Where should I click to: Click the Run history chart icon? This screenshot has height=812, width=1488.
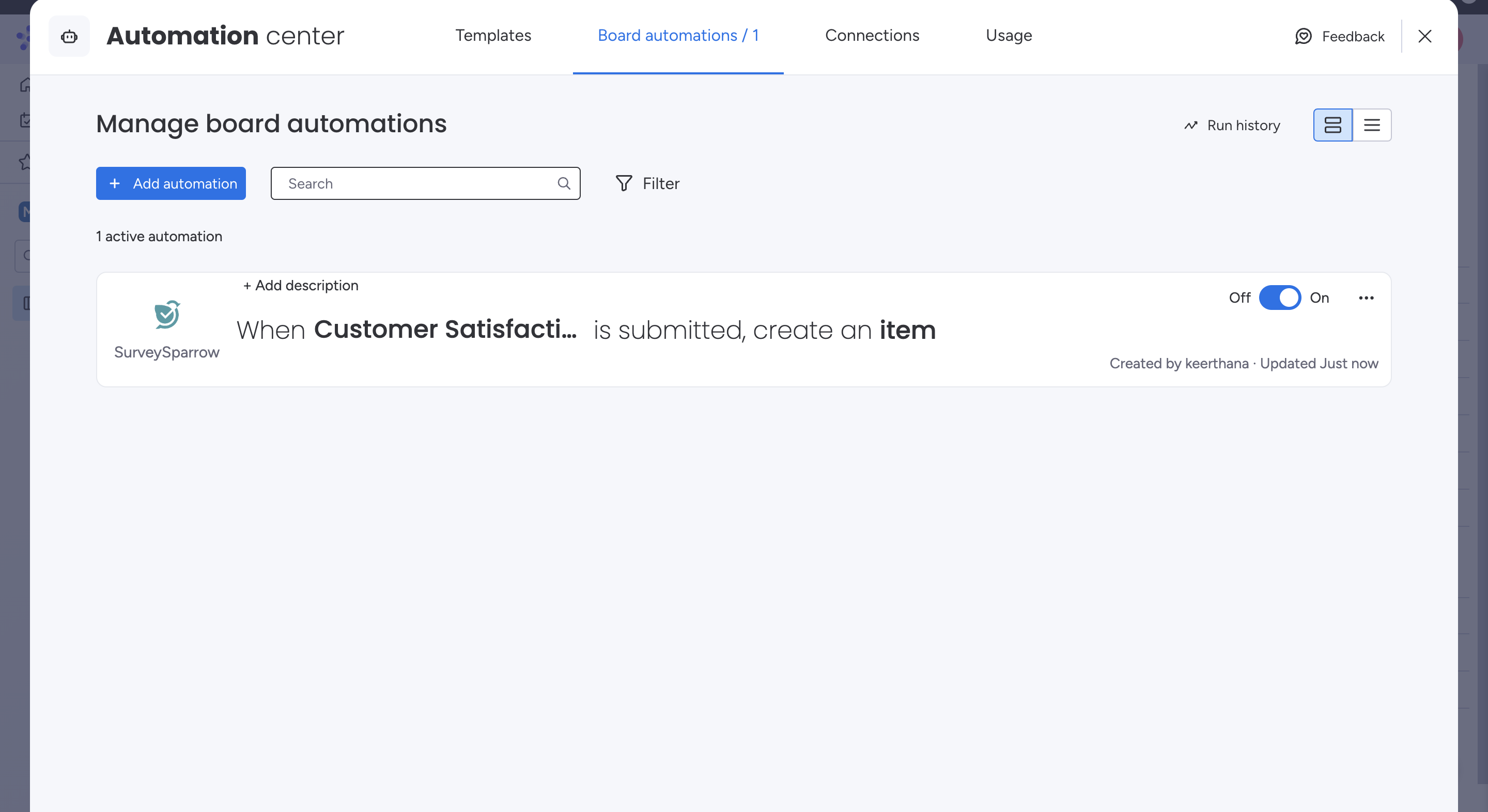(1190, 126)
